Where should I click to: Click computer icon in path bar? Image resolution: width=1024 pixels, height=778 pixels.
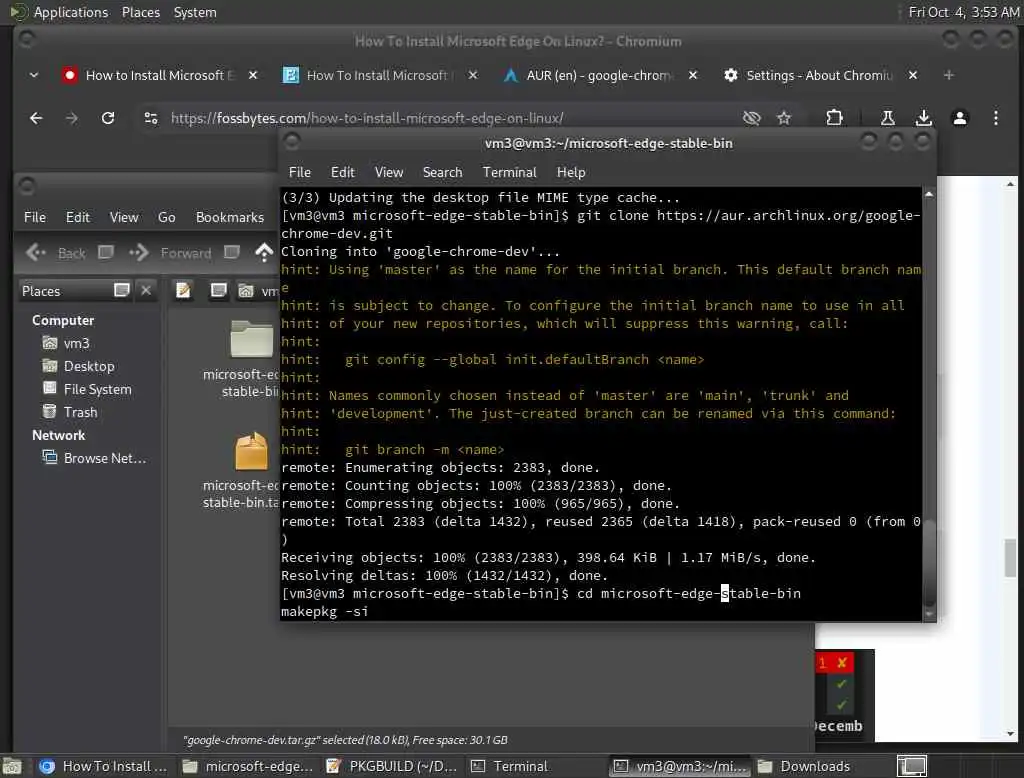[218, 291]
